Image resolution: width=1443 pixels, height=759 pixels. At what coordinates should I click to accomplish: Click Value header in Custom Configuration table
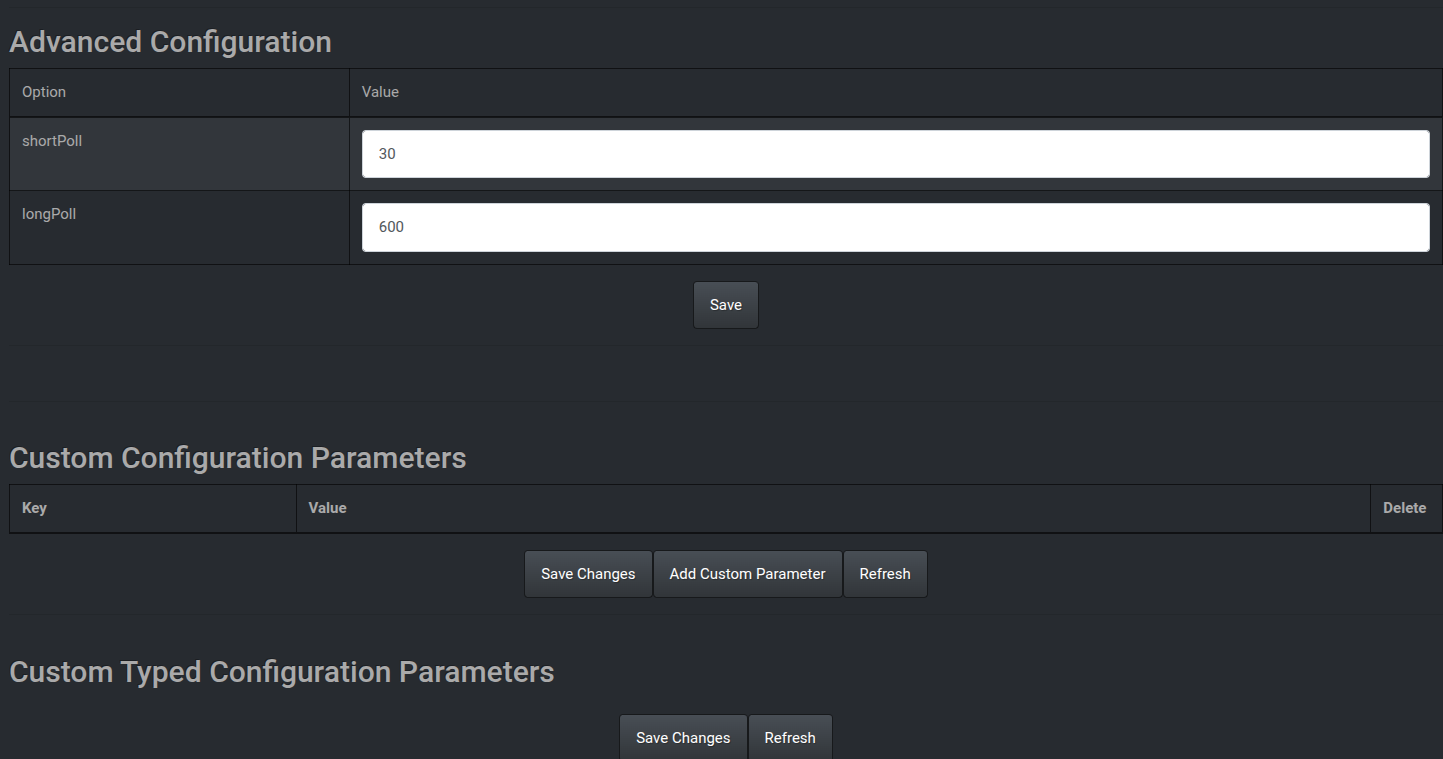point(327,508)
